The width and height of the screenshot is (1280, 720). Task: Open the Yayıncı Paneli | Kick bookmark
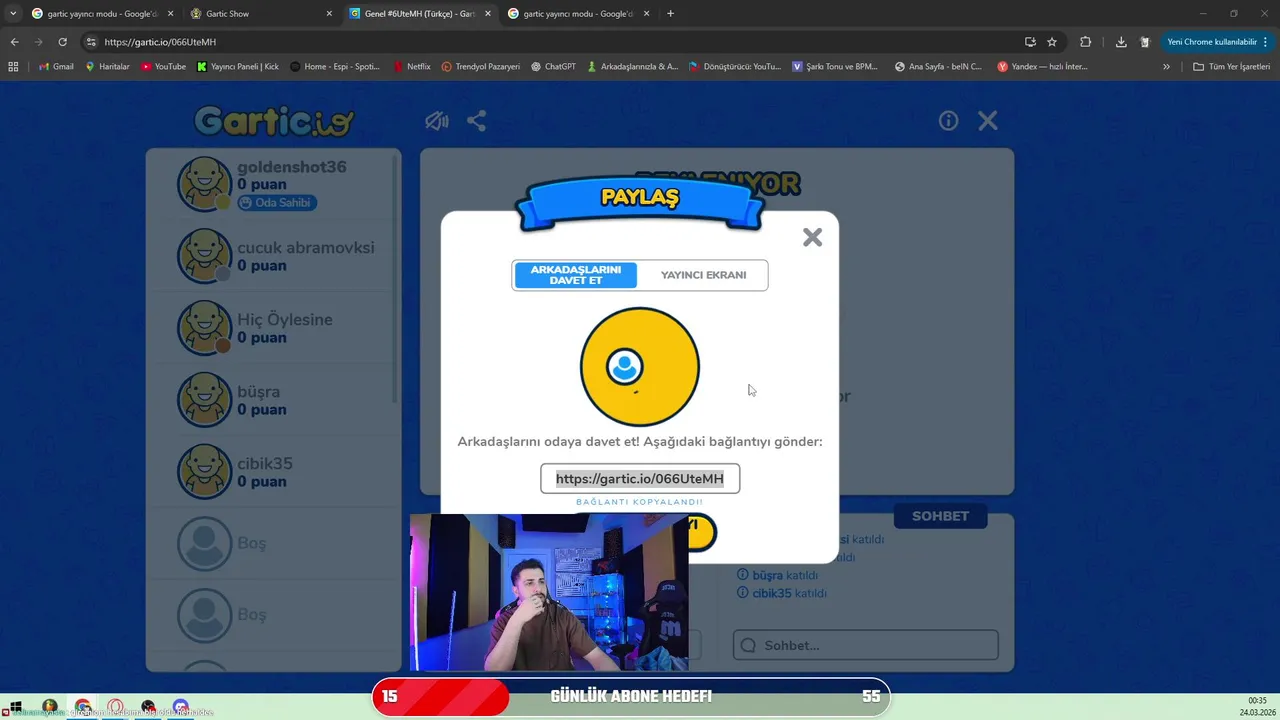coord(238,67)
